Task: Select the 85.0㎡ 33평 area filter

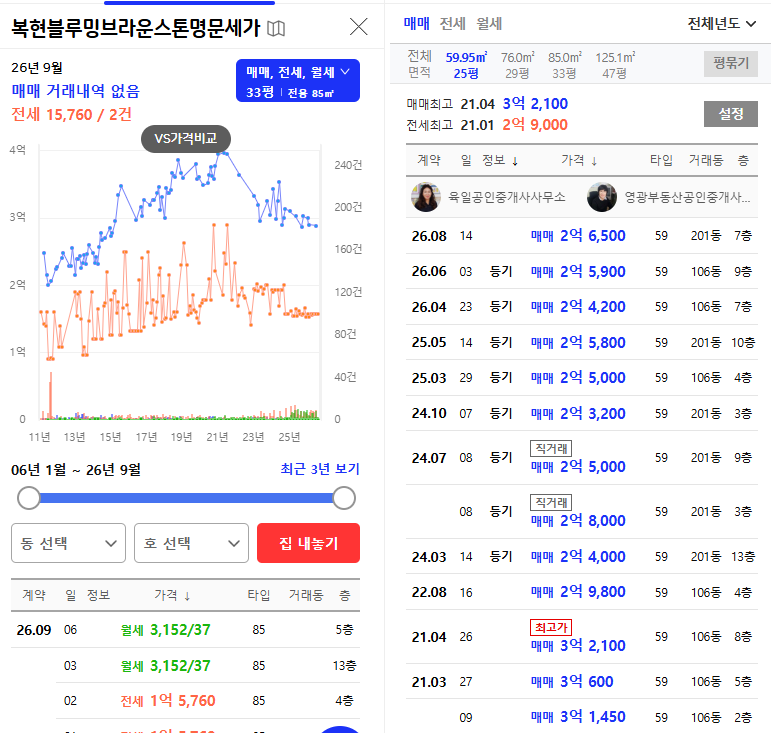Action: [x=564, y=65]
